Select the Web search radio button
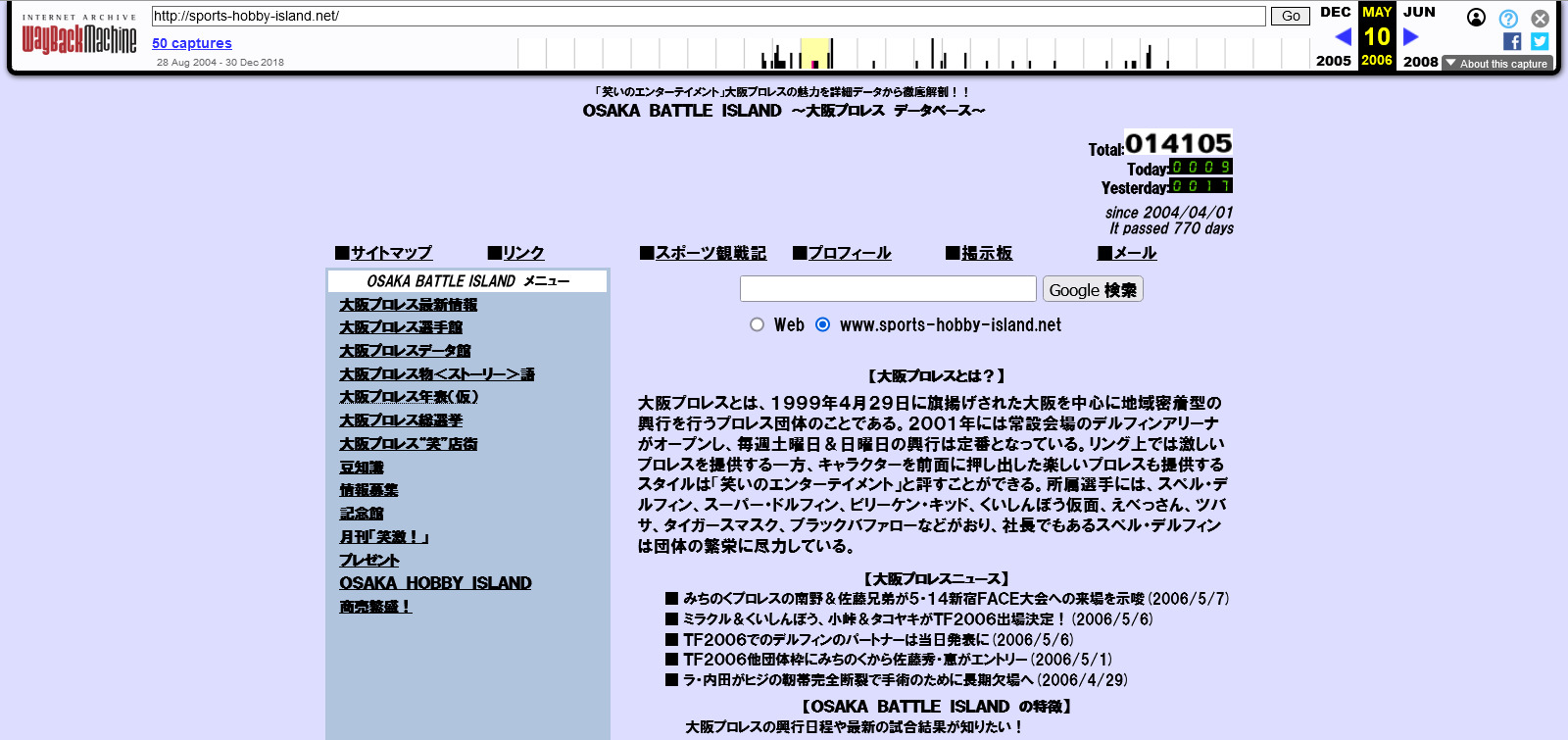Viewport: 1568px width, 740px height. (757, 324)
